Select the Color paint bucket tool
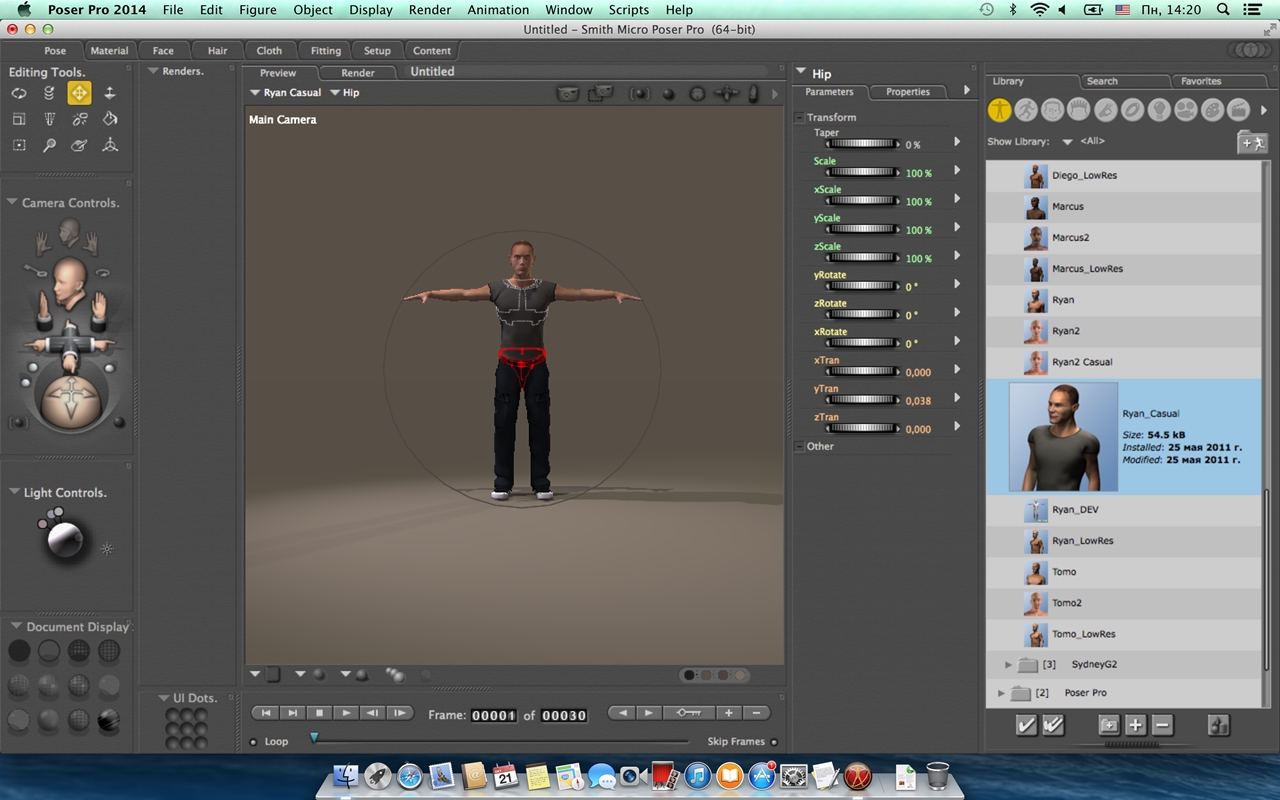The height and width of the screenshot is (800, 1280). point(110,119)
